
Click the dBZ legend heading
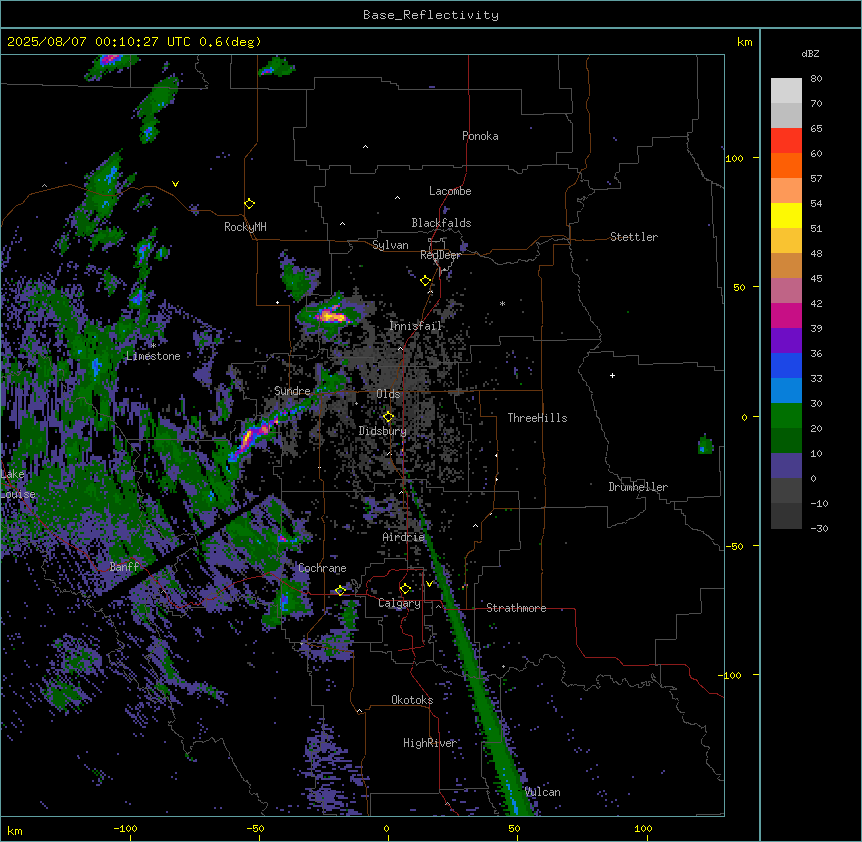click(810, 54)
